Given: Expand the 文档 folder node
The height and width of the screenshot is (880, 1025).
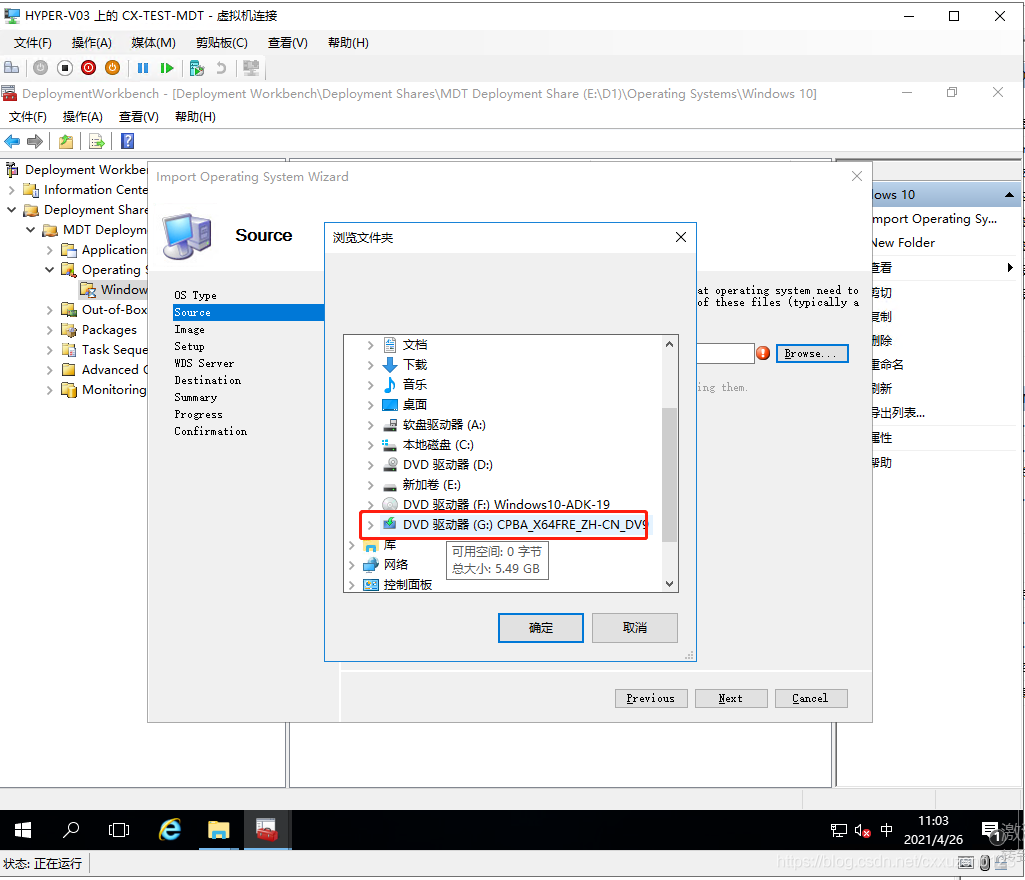Looking at the screenshot, I should click(371, 345).
